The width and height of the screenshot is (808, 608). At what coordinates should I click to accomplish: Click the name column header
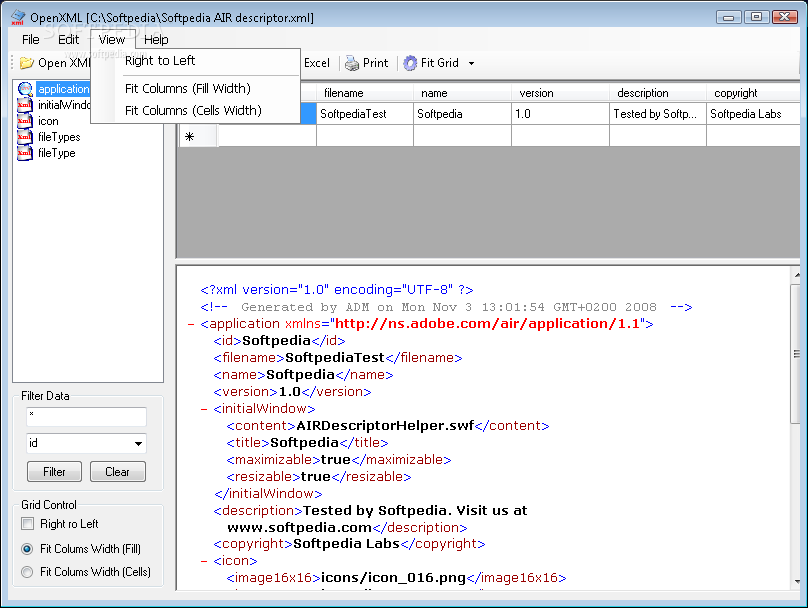(462, 93)
